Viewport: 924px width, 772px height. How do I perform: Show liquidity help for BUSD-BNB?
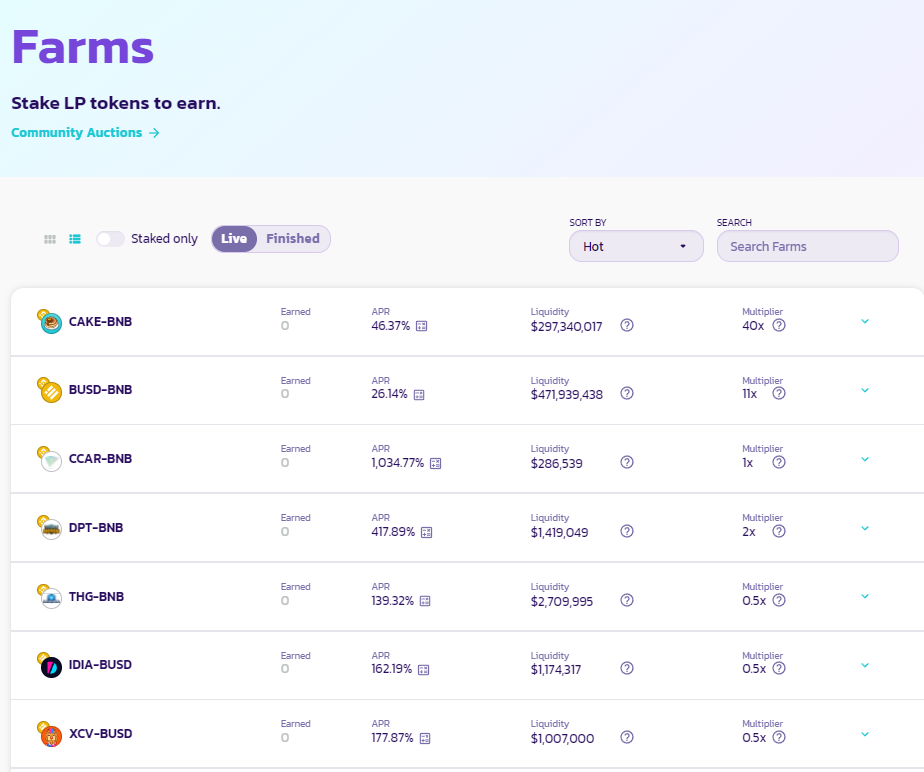(x=627, y=393)
